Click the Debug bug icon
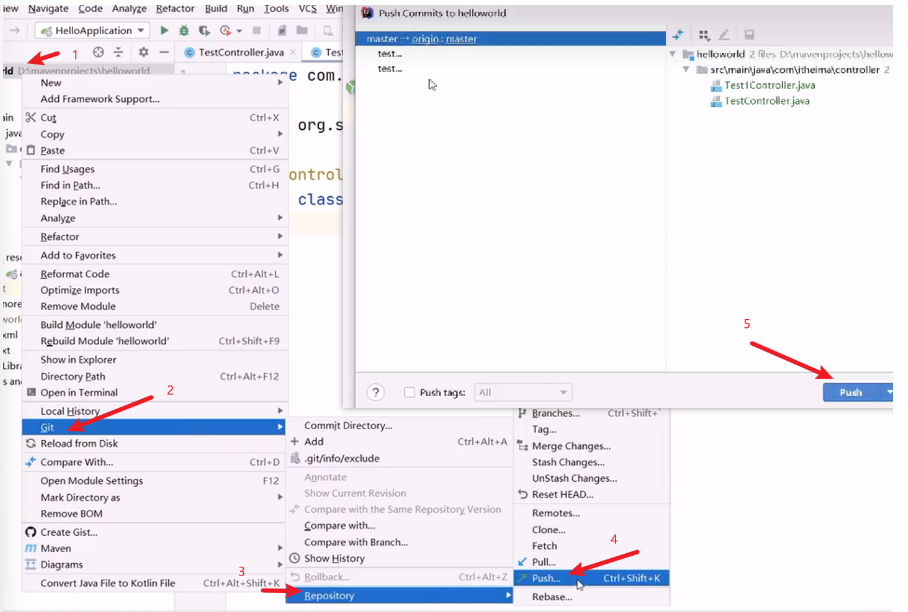Image resolution: width=908 pixels, height=612 pixels. [185, 31]
